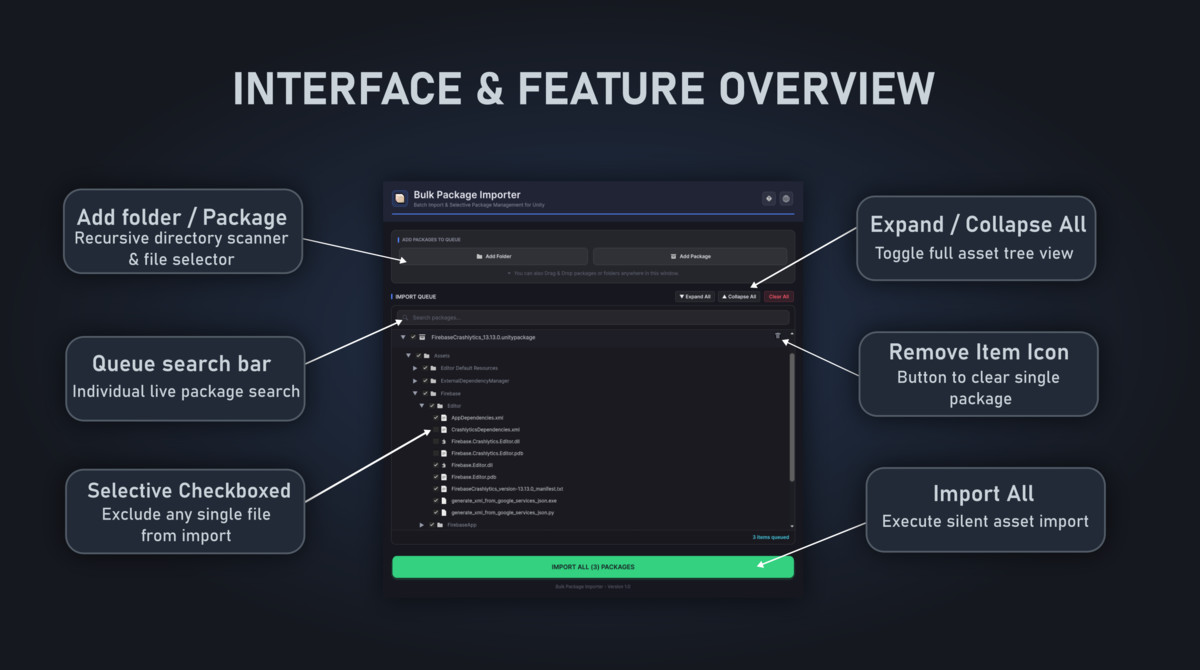The height and width of the screenshot is (670, 1200).
Task: Click the IMPORT QUEUE section heading
Action: (415, 296)
